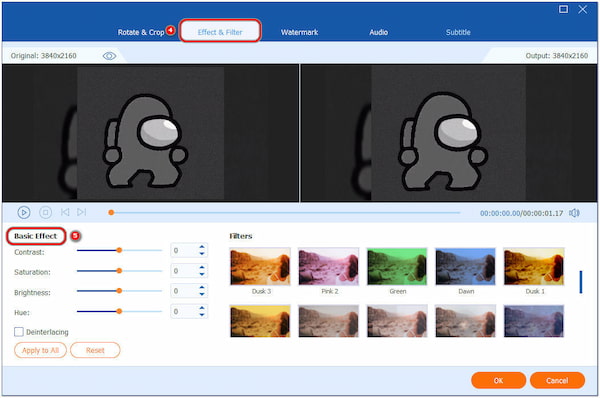Click the output video preview pane
The width and height of the screenshot is (600, 398).
pos(449,133)
